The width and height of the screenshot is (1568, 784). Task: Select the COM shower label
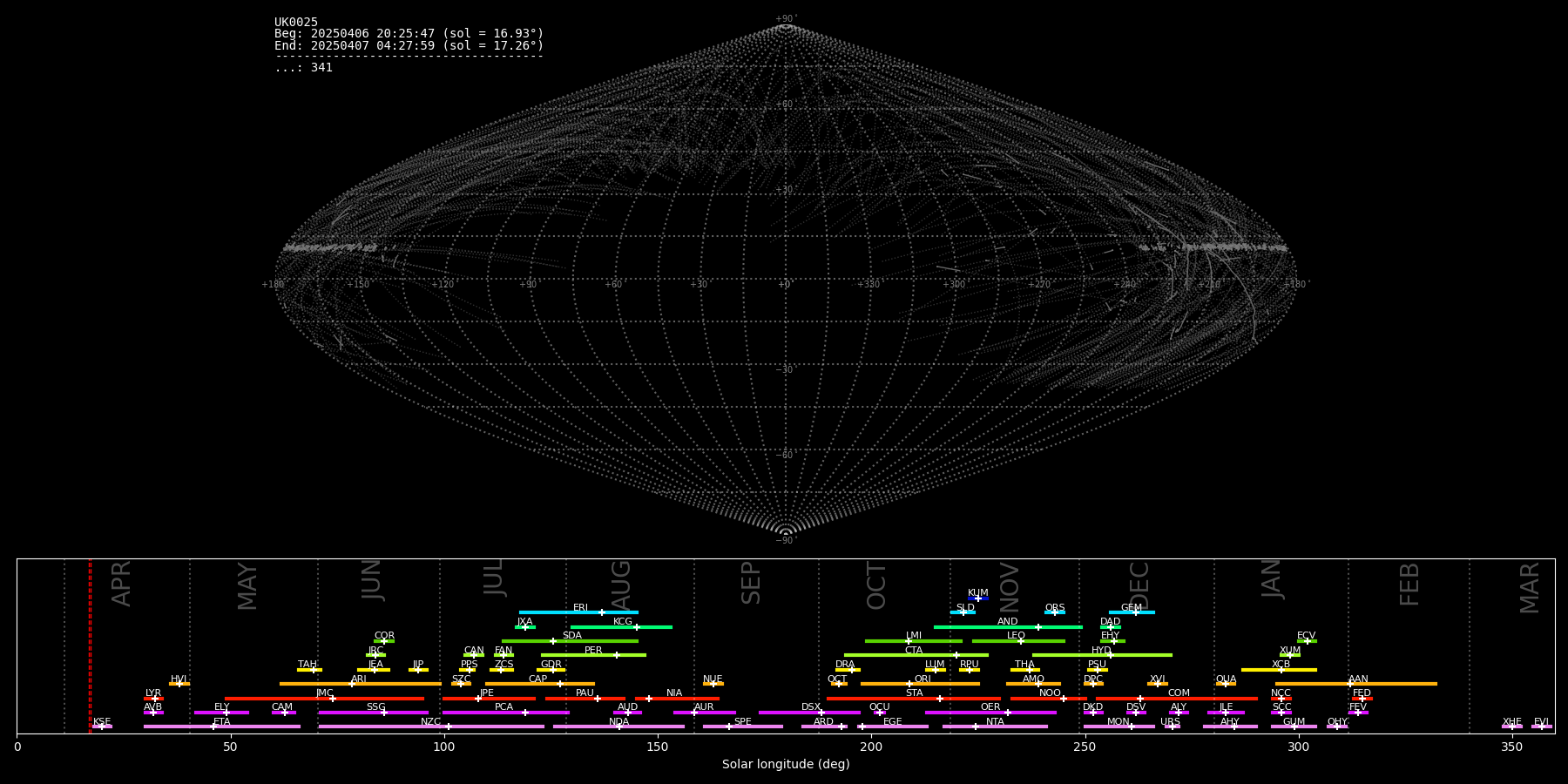coord(1179,693)
